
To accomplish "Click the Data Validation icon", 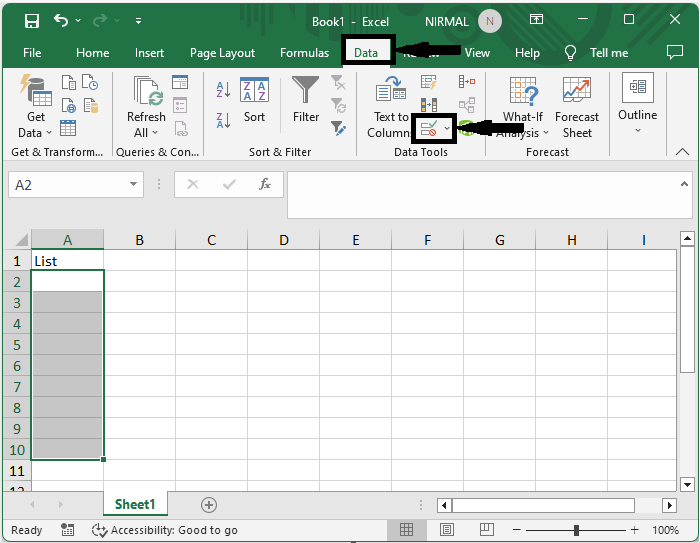I will (x=429, y=129).
